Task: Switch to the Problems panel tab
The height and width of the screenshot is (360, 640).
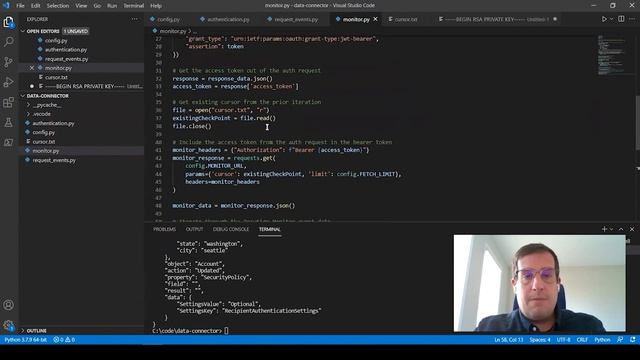Action: (x=164, y=229)
